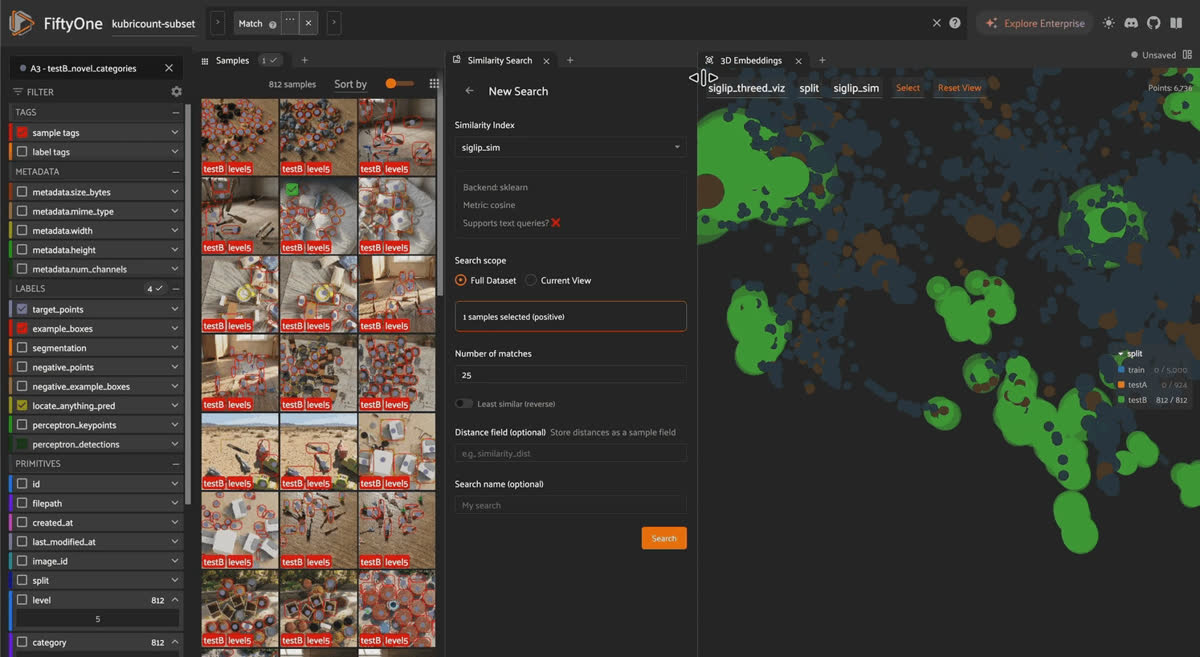Open Match stage more options dots
This screenshot has height=657, width=1200.
click(290, 22)
